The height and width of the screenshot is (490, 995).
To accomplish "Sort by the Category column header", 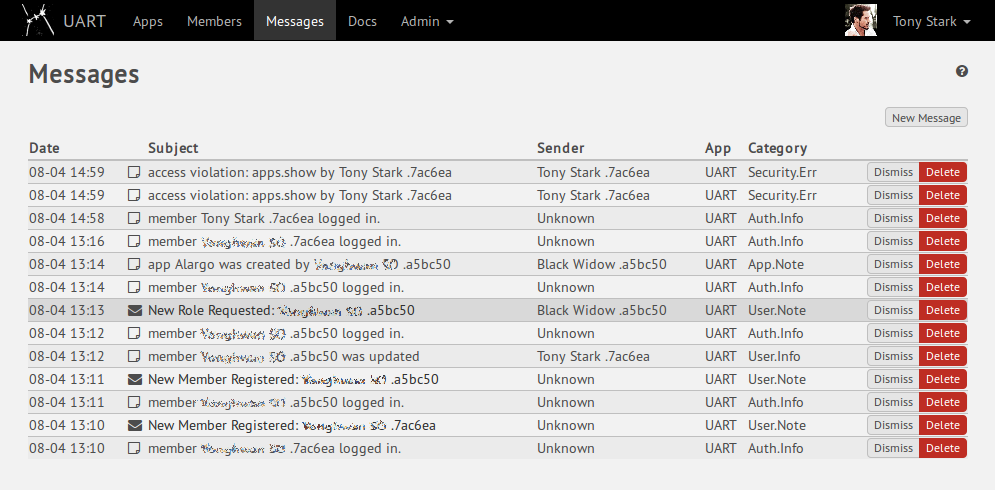I will [x=777, y=148].
